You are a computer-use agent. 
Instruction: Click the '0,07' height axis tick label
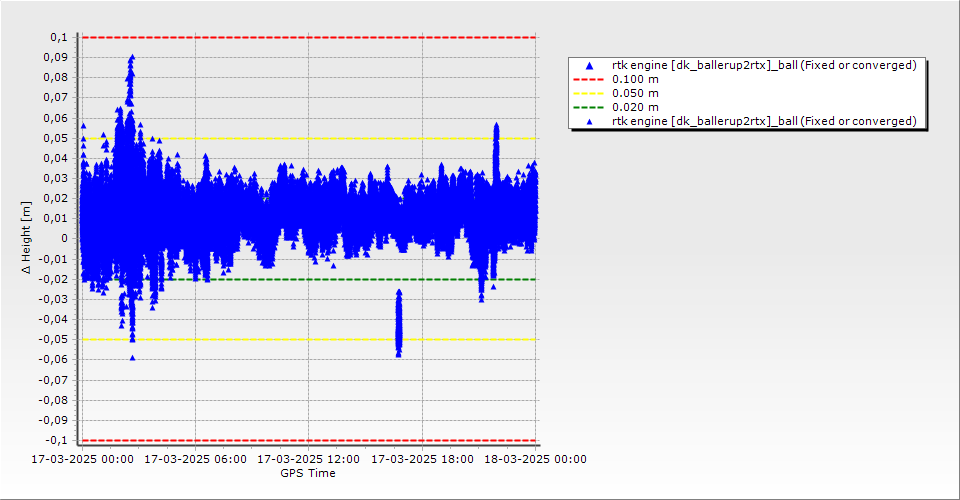point(56,98)
